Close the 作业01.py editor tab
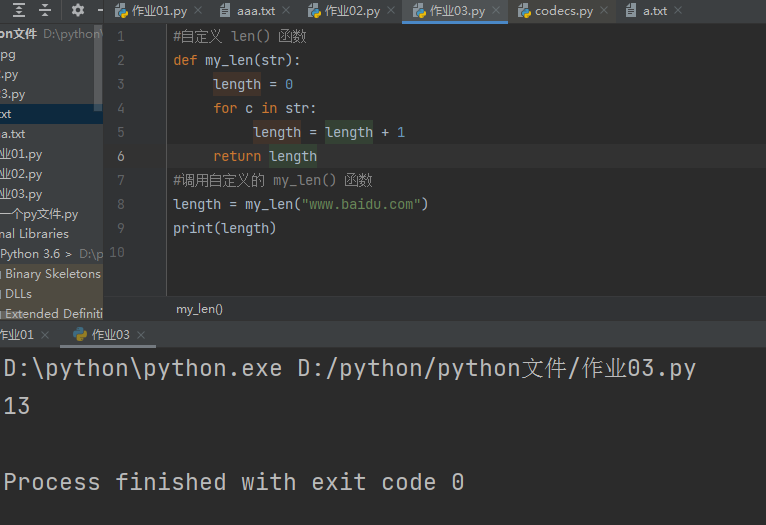766x525 pixels. 197,11
